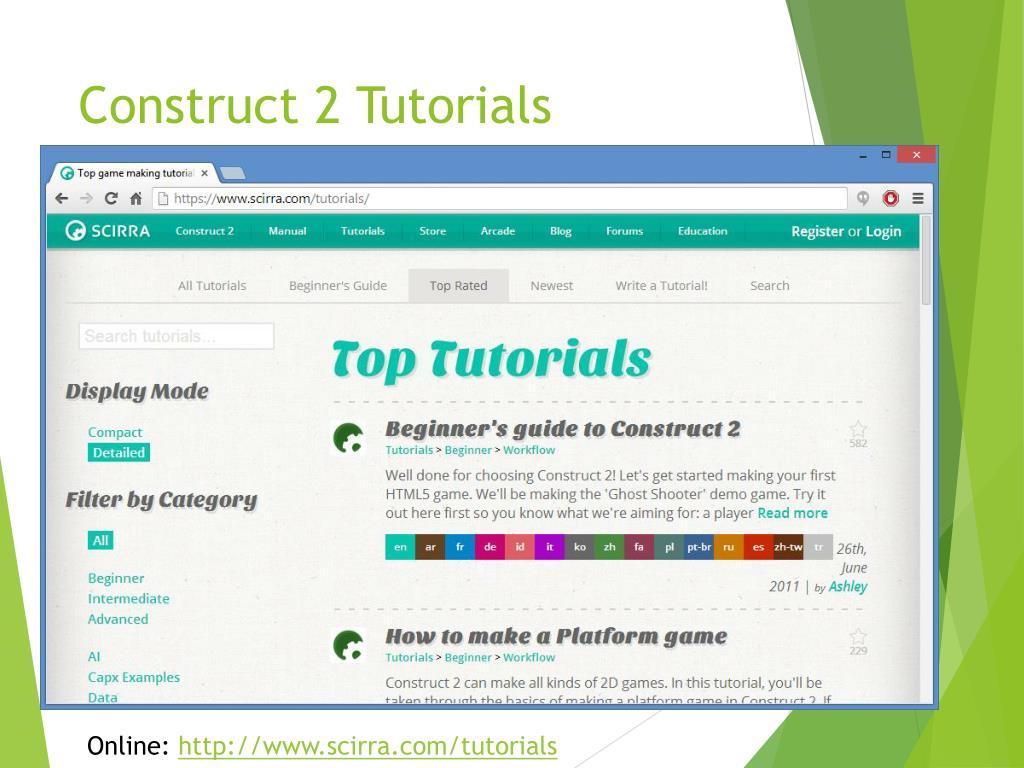Open the browser home icon
Screen dimensions: 1024x768
pyautogui.click(x=136, y=199)
